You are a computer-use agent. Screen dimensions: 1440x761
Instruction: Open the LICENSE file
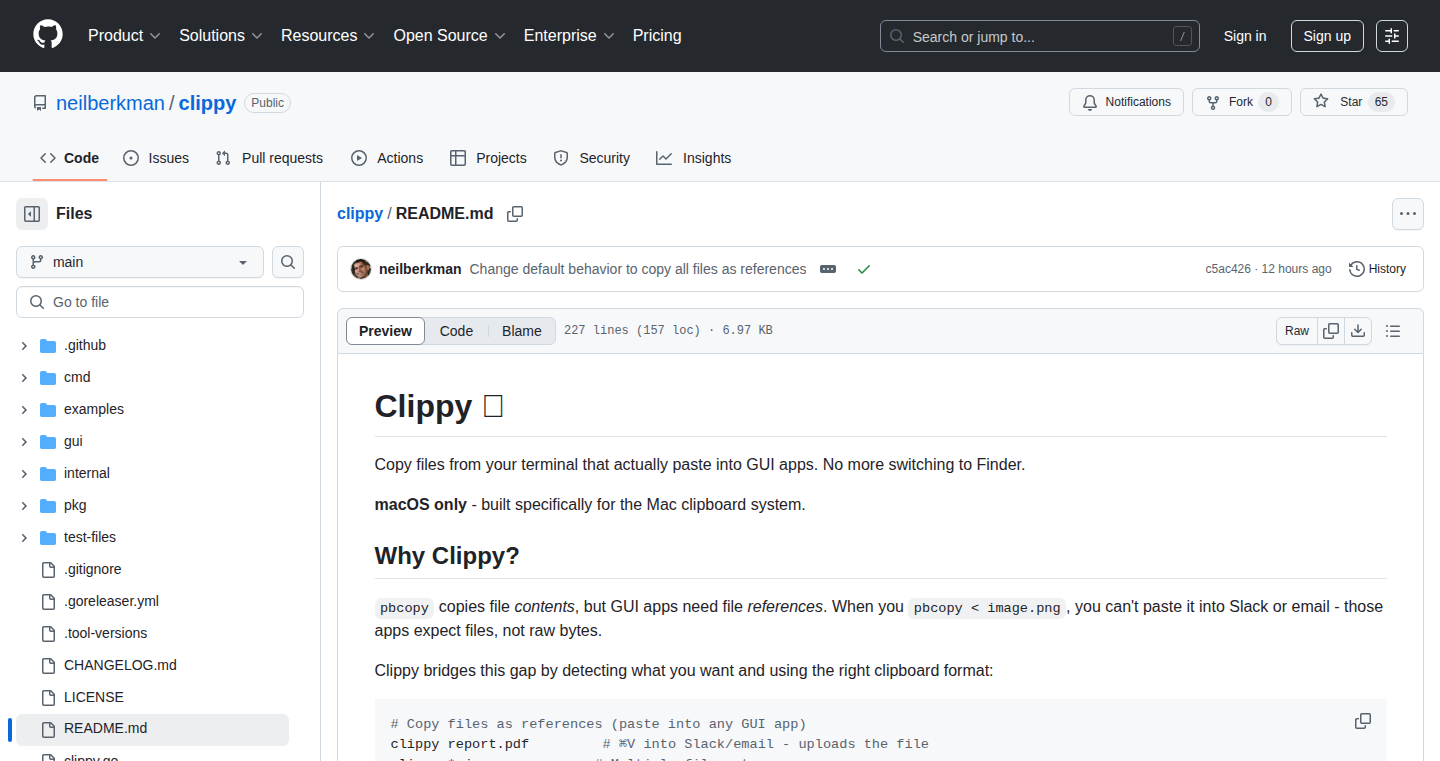tap(93, 697)
